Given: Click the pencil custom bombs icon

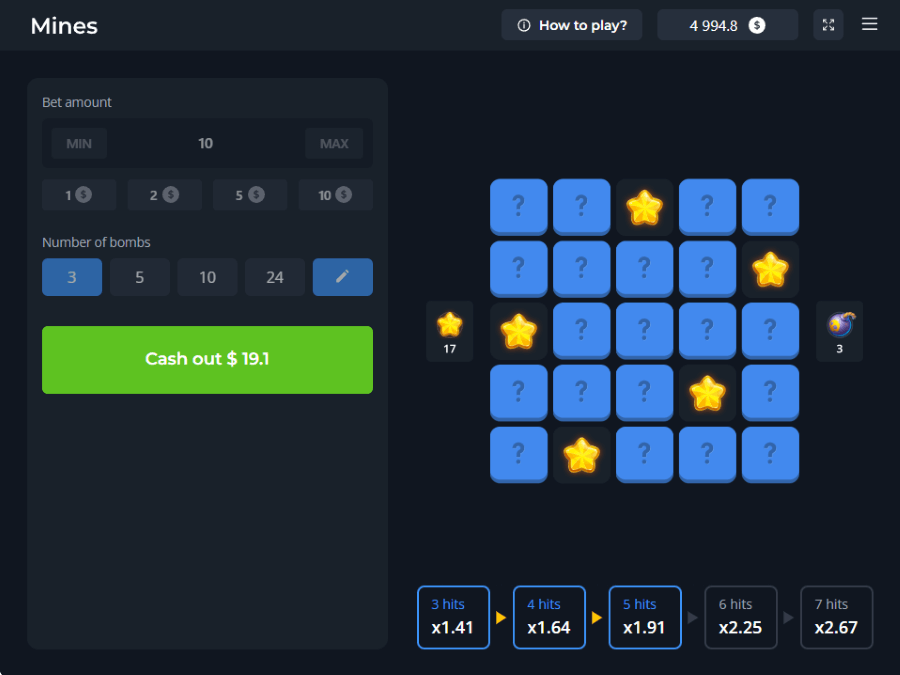Looking at the screenshot, I should 342,277.
